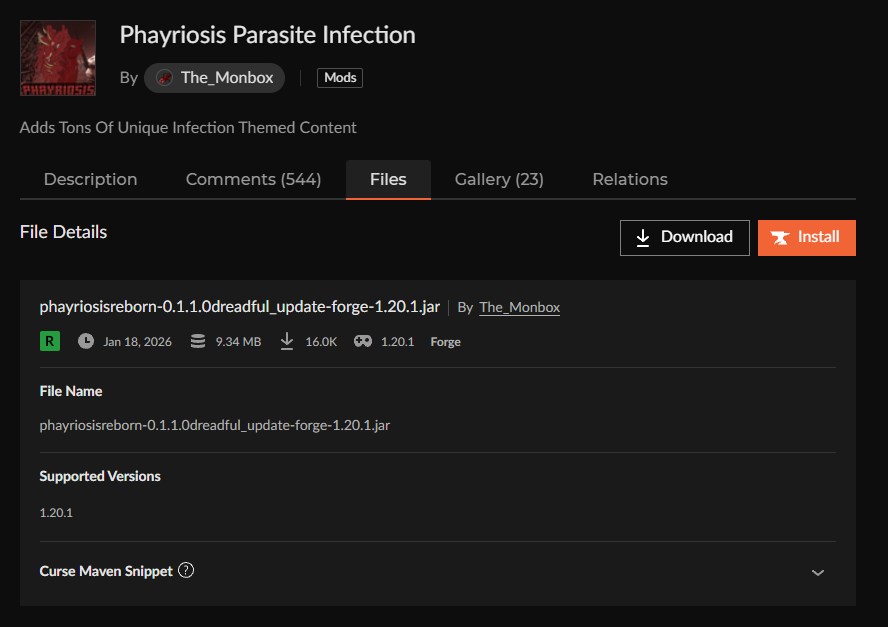Image resolution: width=888 pixels, height=627 pixels.
Task: Click the orange Install button
Action: click(806, 237)
